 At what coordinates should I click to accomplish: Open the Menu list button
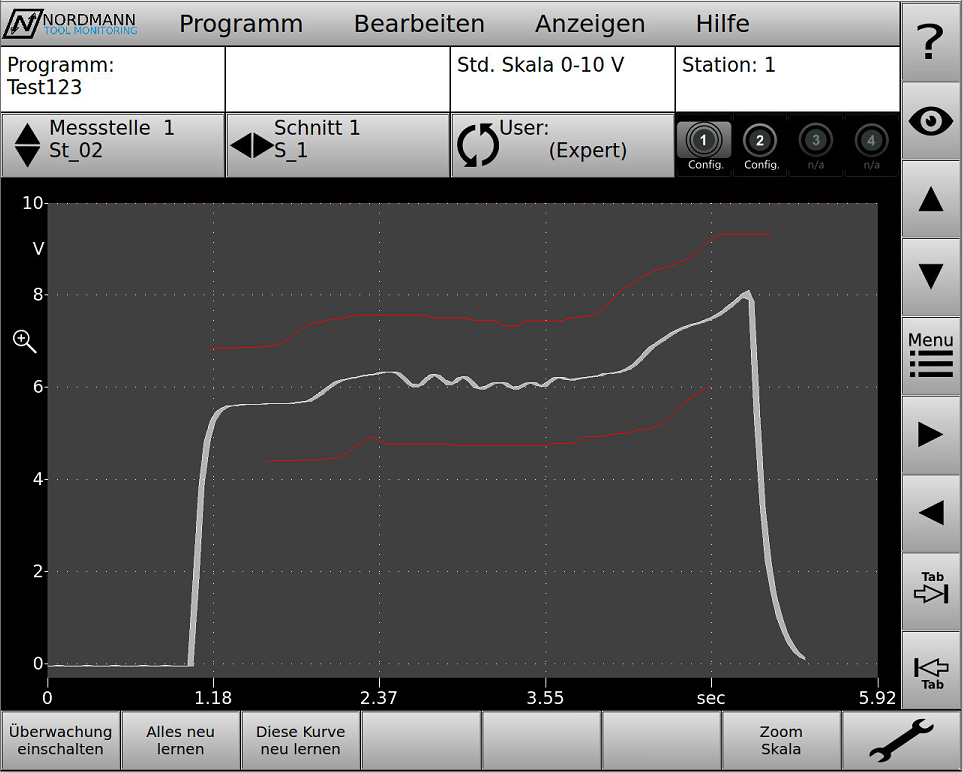pyautogui.click(x=931, y=356)
